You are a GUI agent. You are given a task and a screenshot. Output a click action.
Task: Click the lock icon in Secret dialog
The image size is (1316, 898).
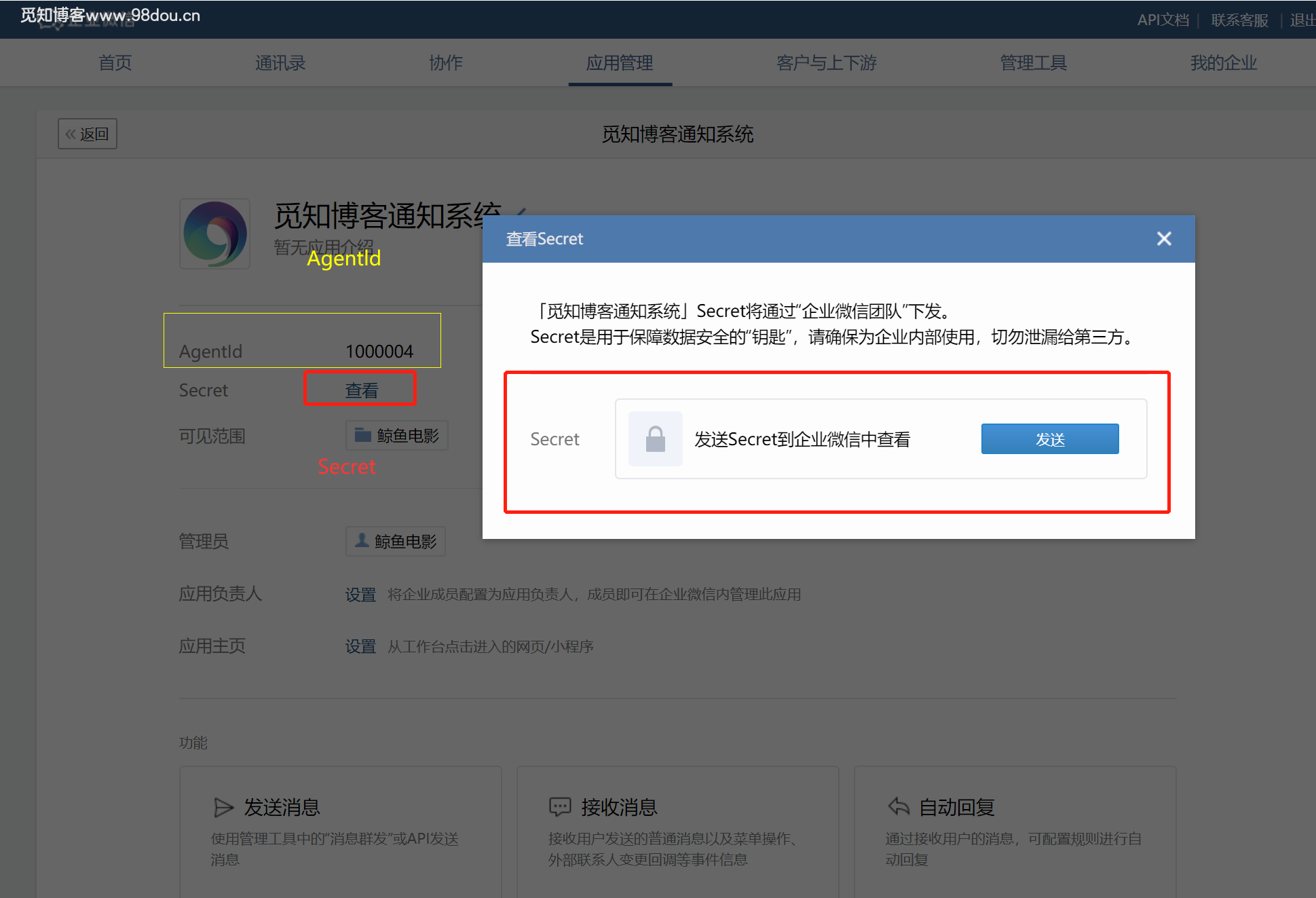(655, 438)
